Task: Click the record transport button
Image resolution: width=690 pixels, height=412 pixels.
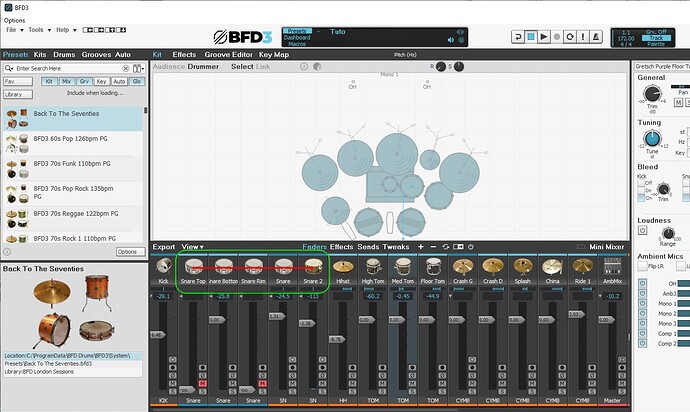Action: (x=557, y=37)
